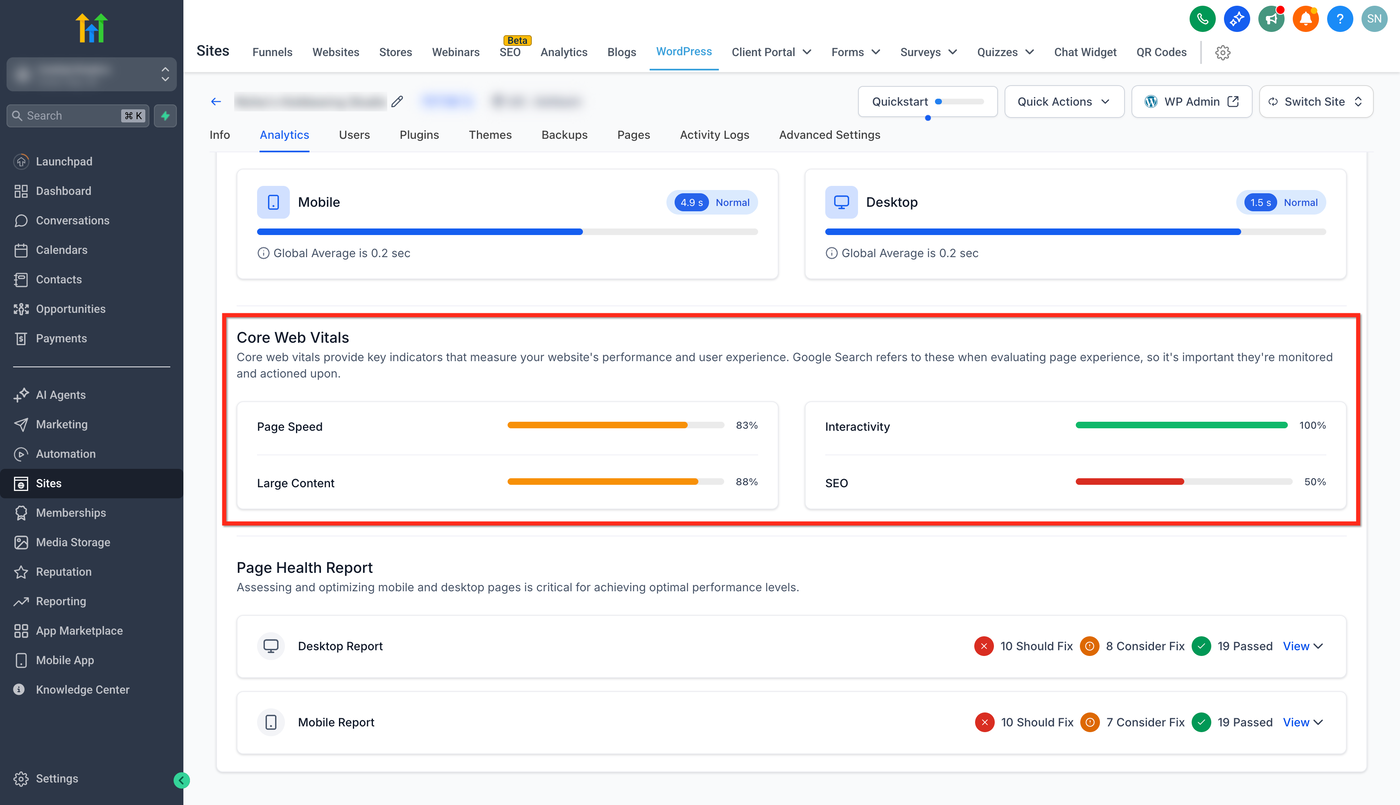The height and width of the screenshot is (805, 1400).
Task: Click the Quickstart progress bar button
Action: [928, 101]
